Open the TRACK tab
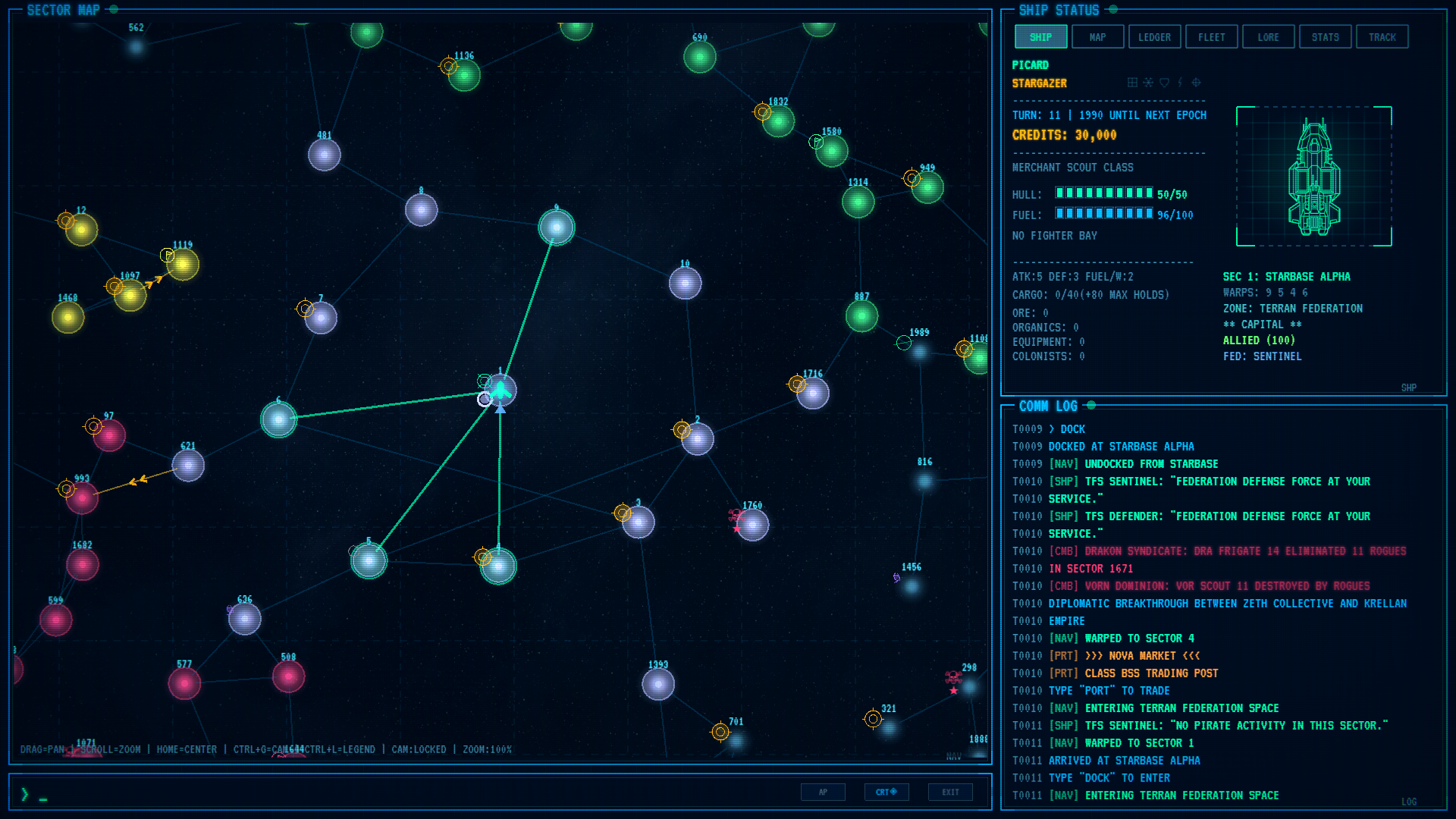Image resolution: width=1456 pixels, height=819 pixels. 1382,36
